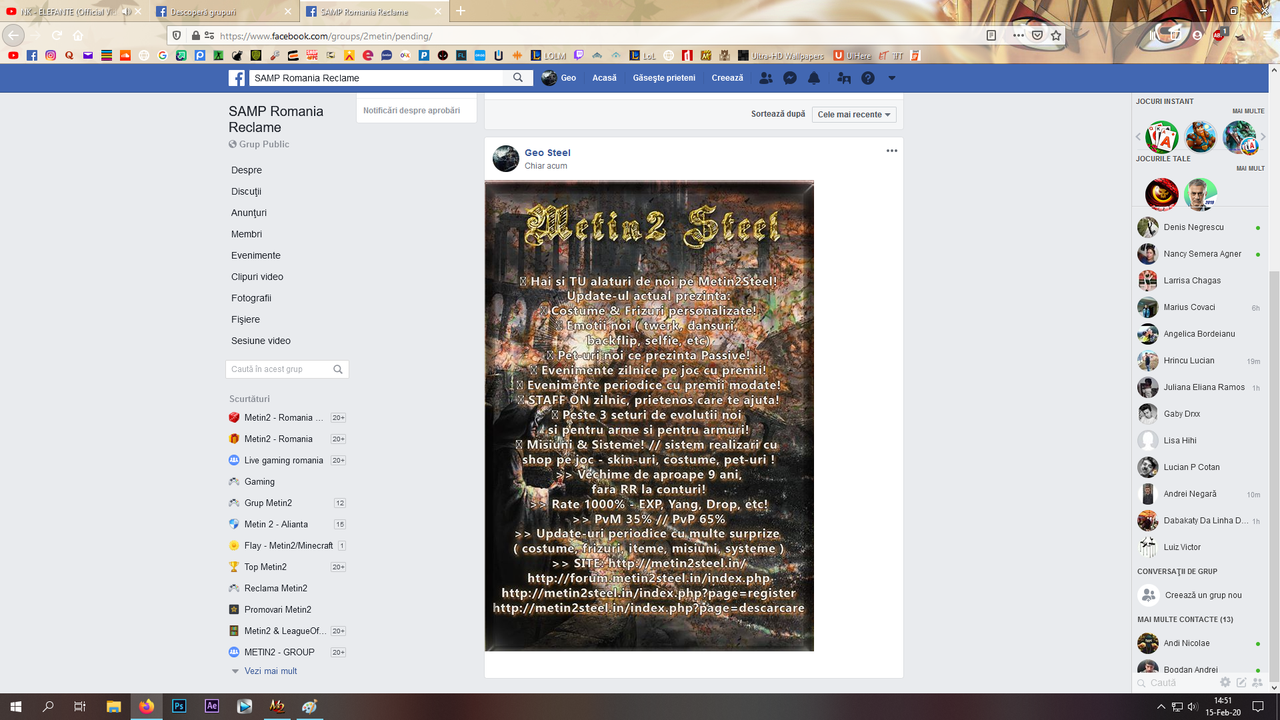1280x720 pixels.
Task: Click the chat 'Caută' search field
Action: click(x=1176, y=682)
